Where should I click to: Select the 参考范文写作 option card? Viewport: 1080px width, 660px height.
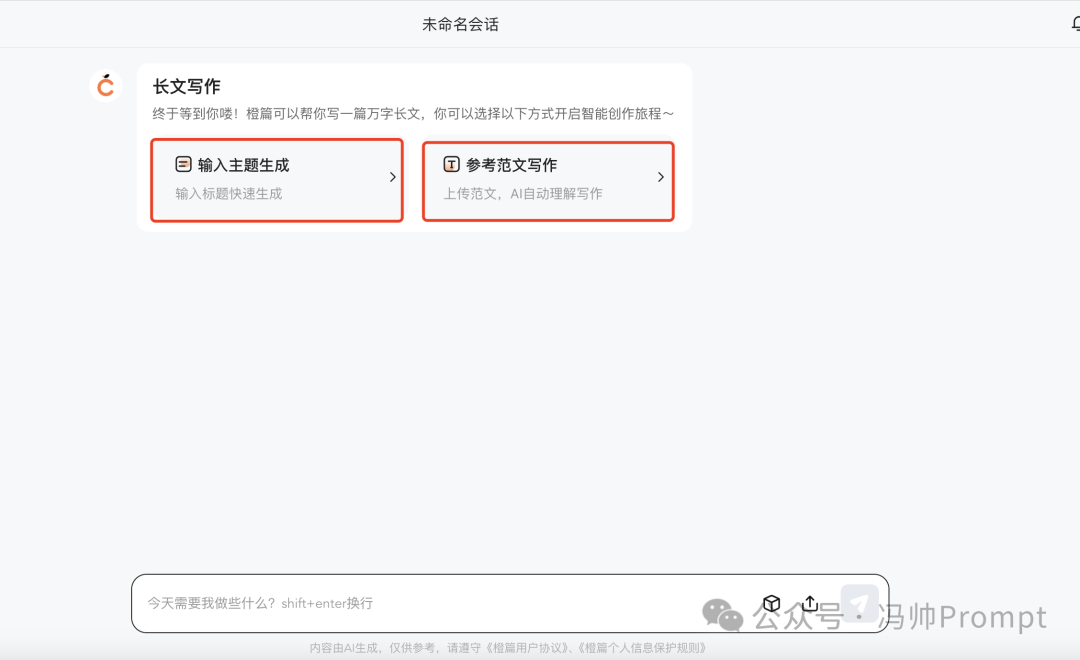(x=548, y=180)
